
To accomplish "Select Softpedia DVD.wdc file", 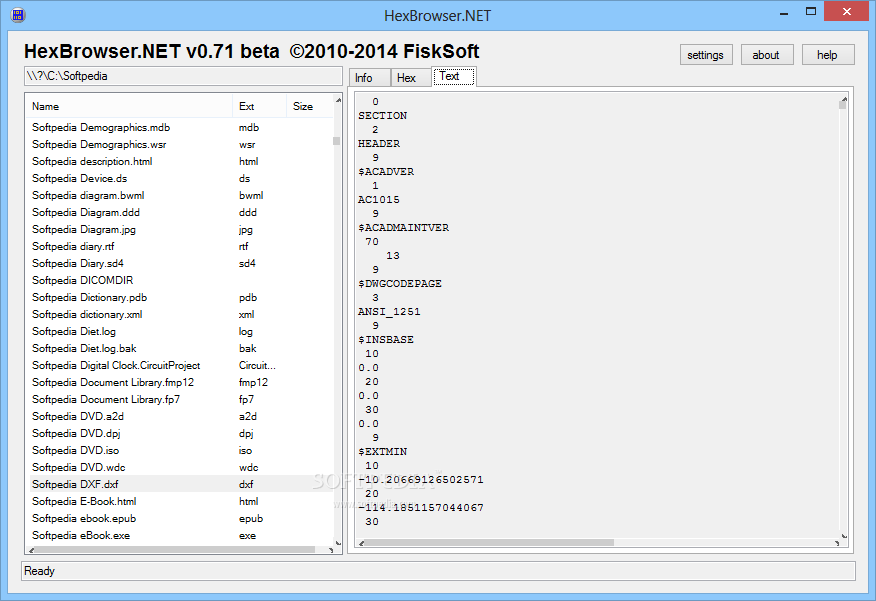I will click(180, 468).
